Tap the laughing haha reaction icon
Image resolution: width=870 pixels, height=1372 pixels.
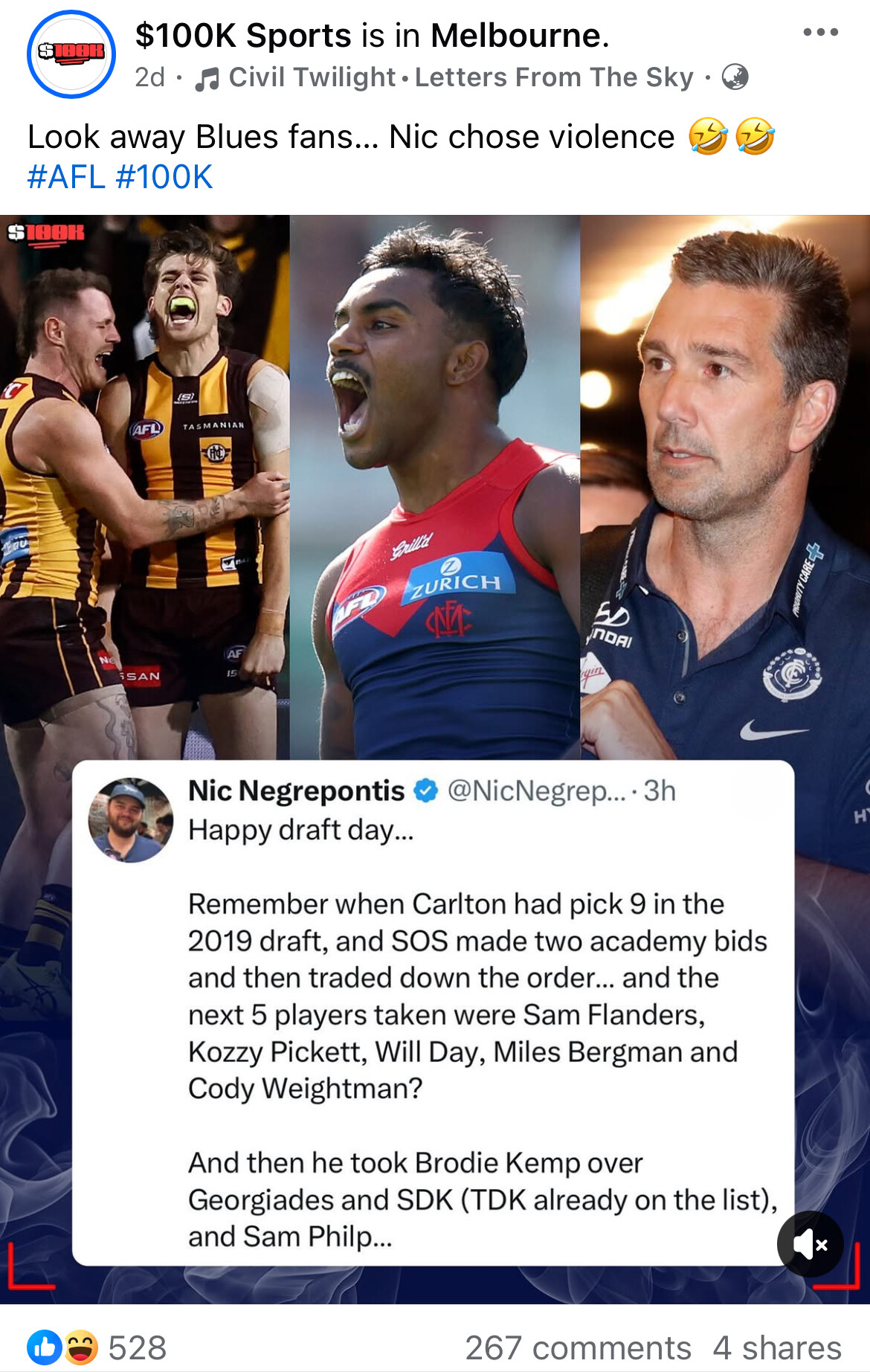click(x=80, y=1347)
